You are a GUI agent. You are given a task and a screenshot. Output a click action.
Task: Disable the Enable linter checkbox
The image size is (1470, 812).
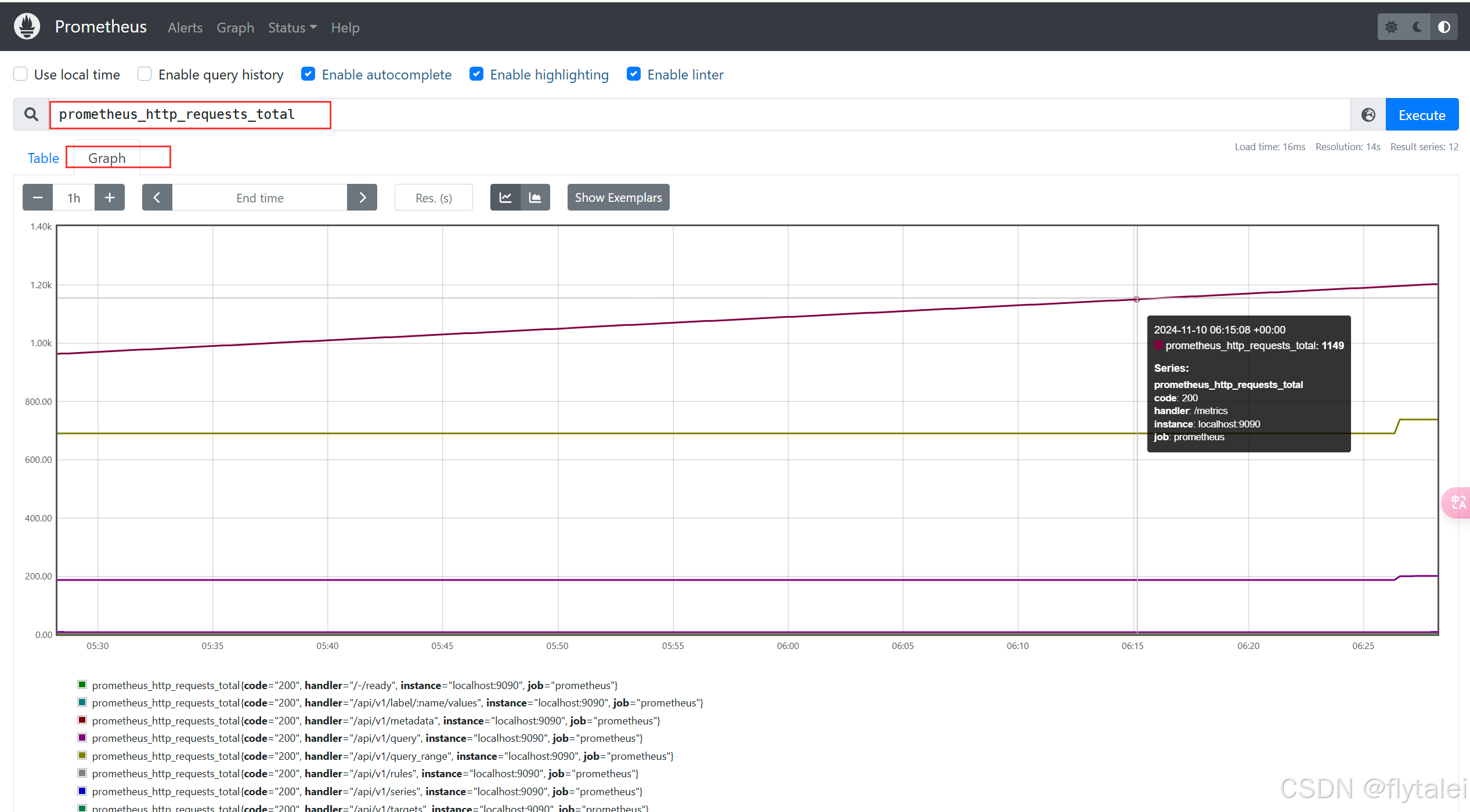coord(634,74)
